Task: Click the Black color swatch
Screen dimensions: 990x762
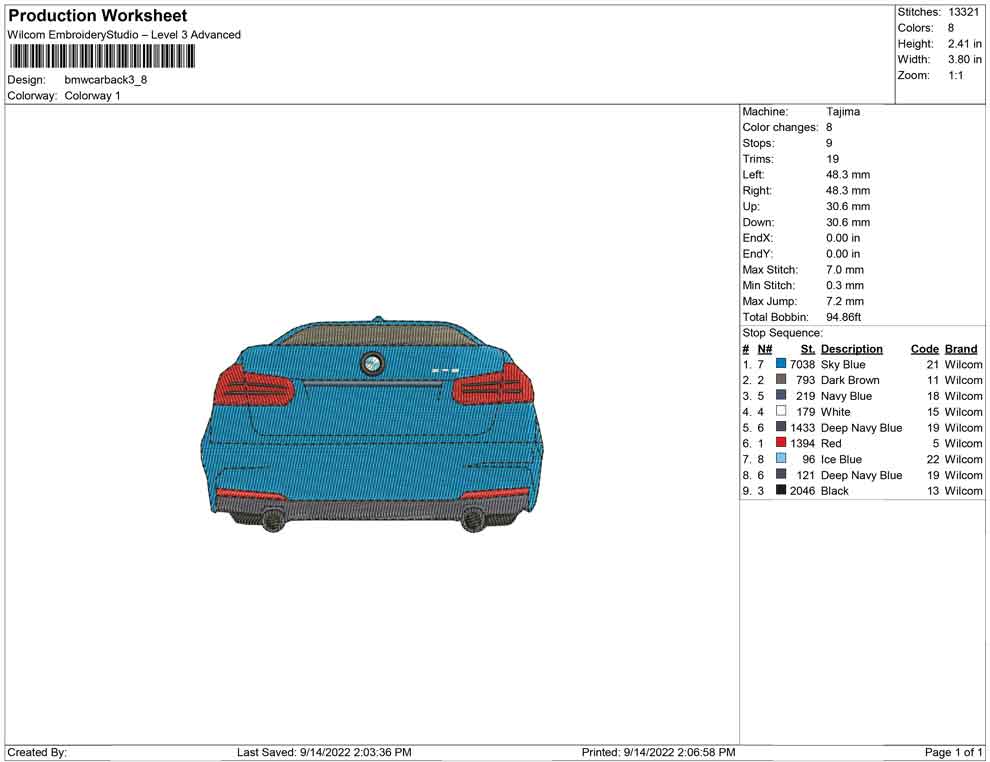Action: pyautogui.click(x=781, y=490)
